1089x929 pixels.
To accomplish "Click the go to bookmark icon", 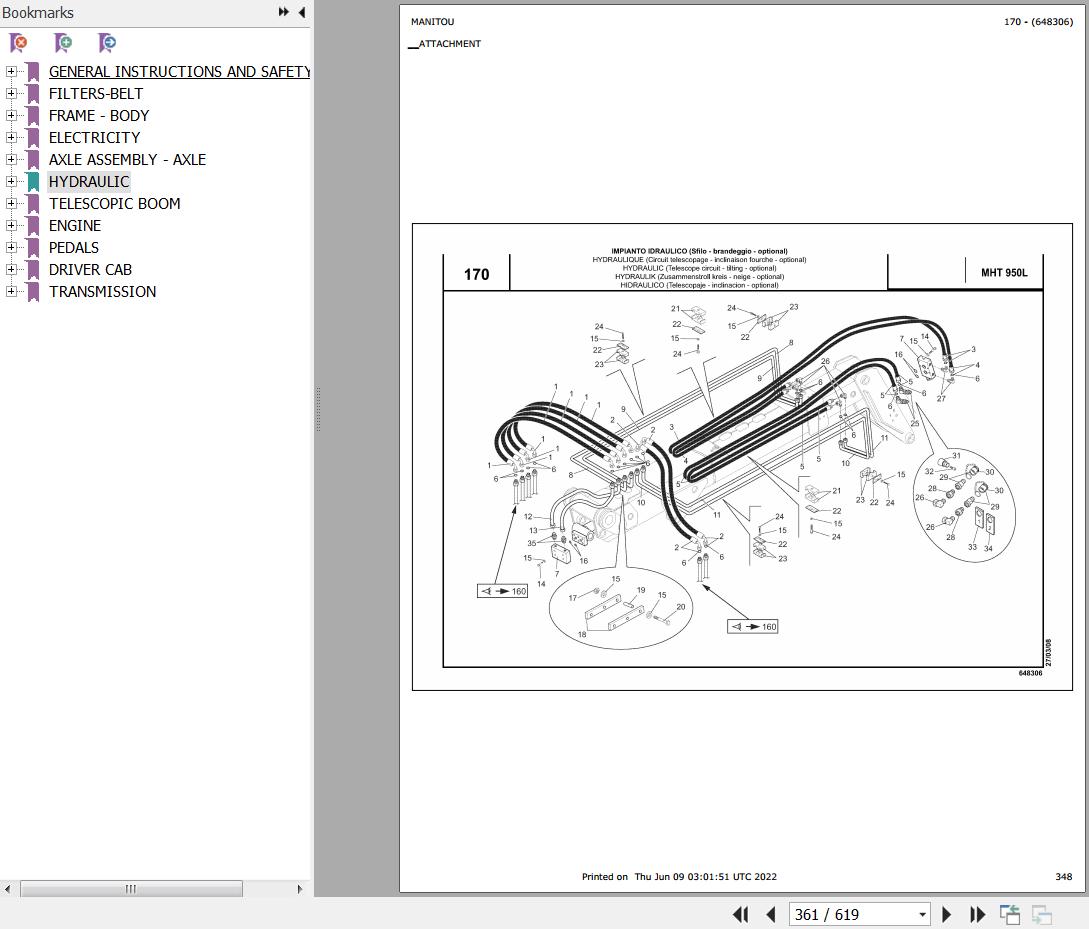I will tap(107, 43).
